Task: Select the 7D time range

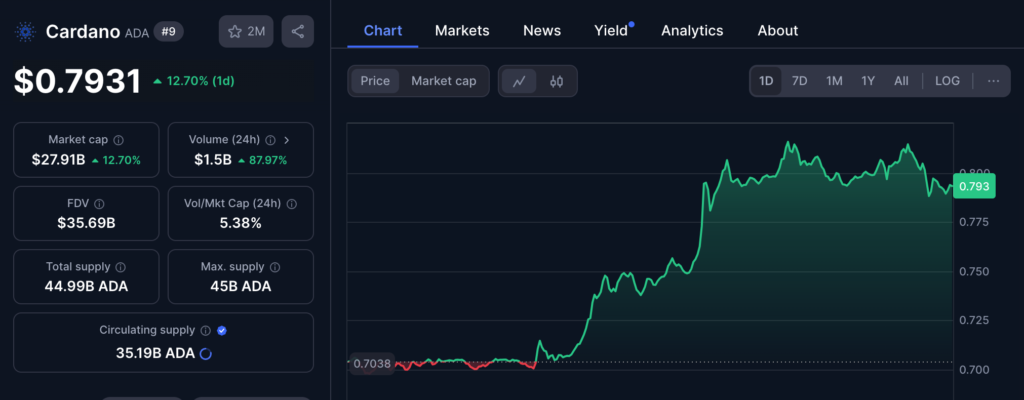Action: [x=799, y=81]
